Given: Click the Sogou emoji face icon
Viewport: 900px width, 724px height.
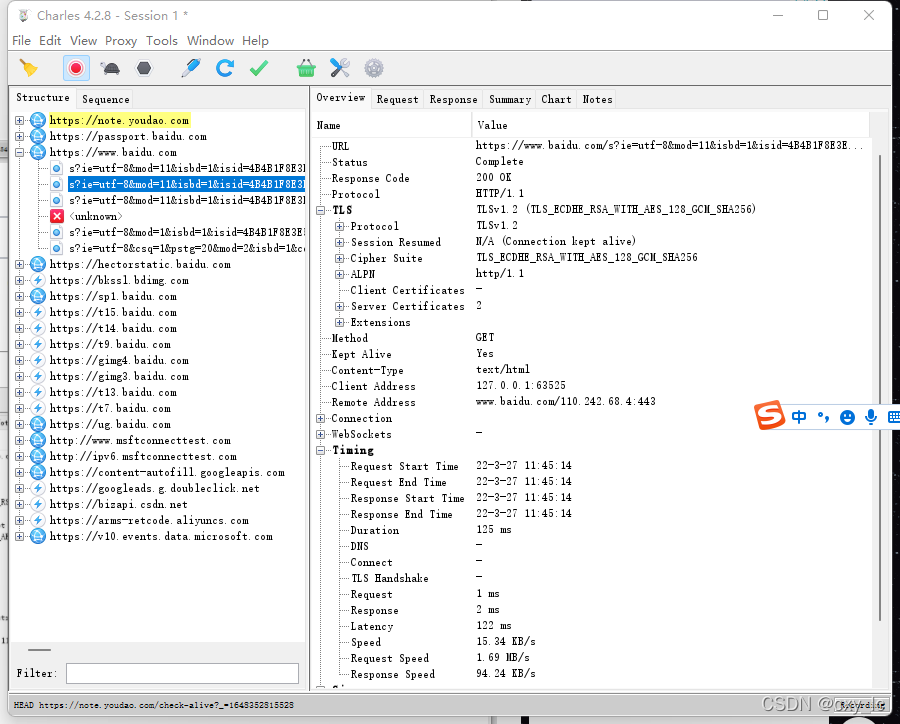Looking at the screenshot, I should tap(847, 417).
